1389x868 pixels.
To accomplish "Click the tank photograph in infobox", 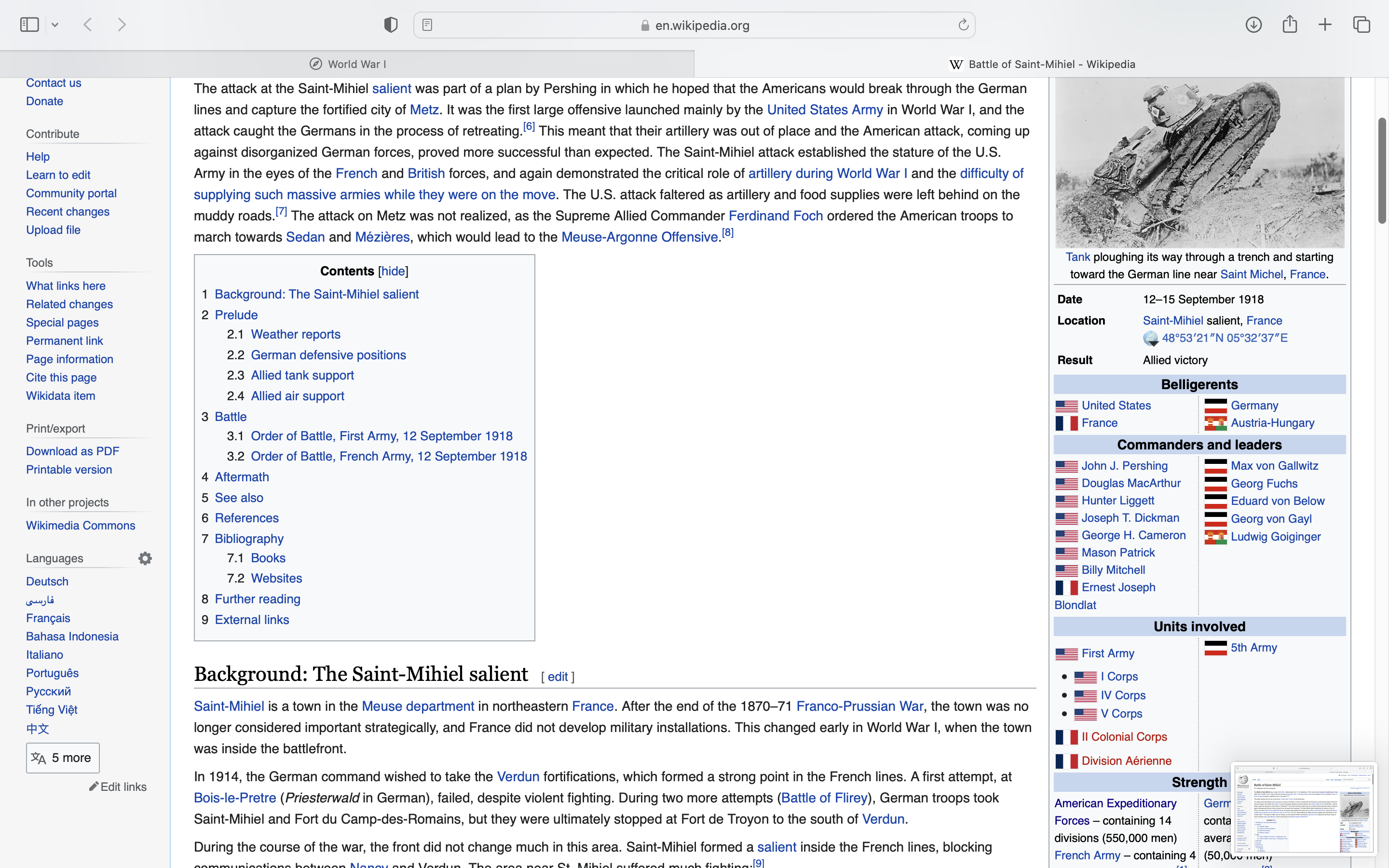I will coord(1199,163).
